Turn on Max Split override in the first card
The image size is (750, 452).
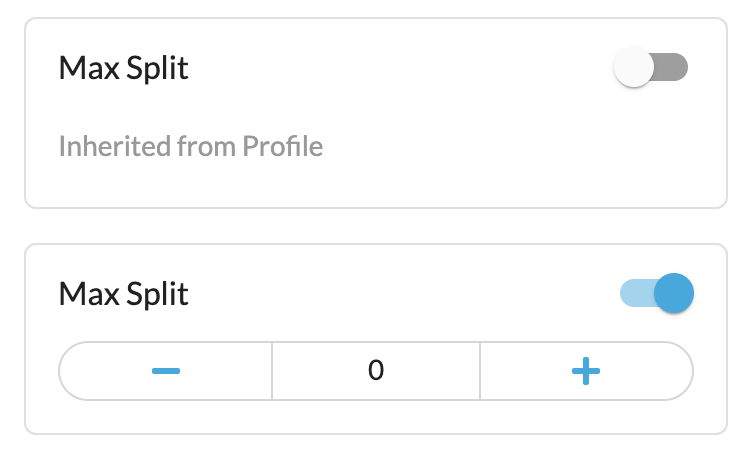[x=652, y=69]
